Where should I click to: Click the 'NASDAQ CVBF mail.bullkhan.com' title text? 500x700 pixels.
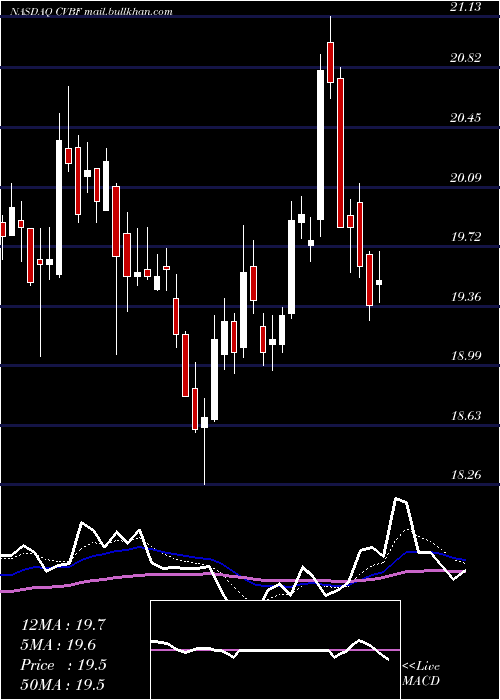coord(90,12)
